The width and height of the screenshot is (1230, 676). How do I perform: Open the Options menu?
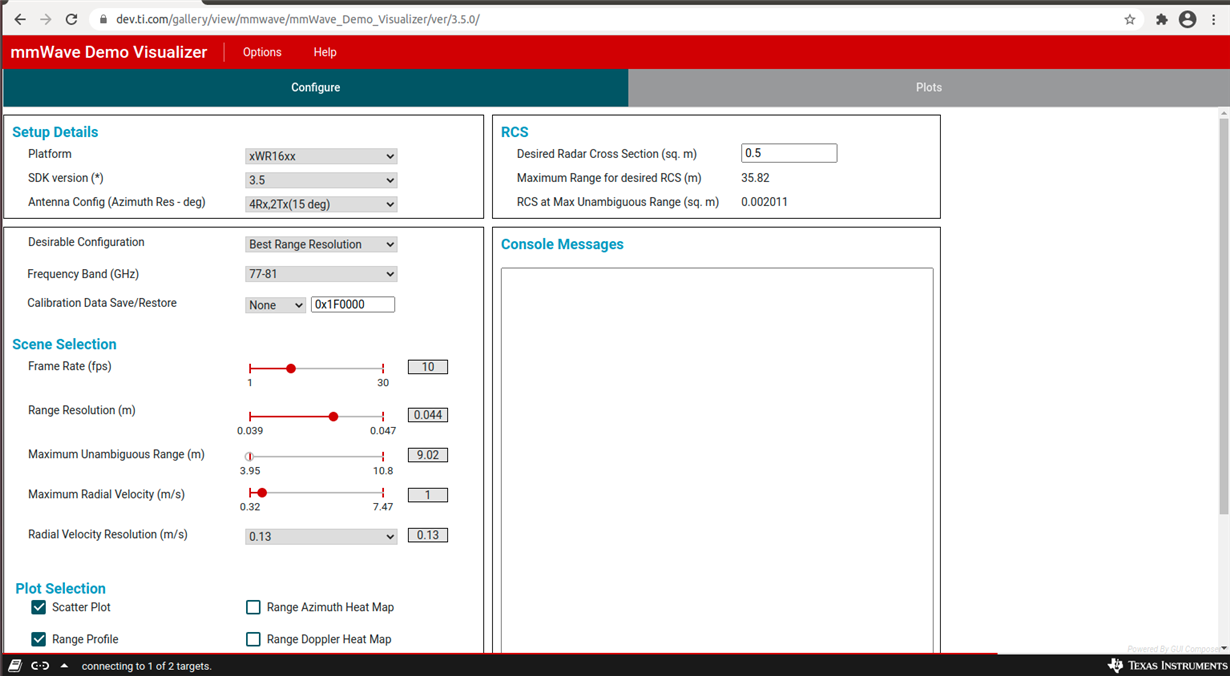[262, 52]
